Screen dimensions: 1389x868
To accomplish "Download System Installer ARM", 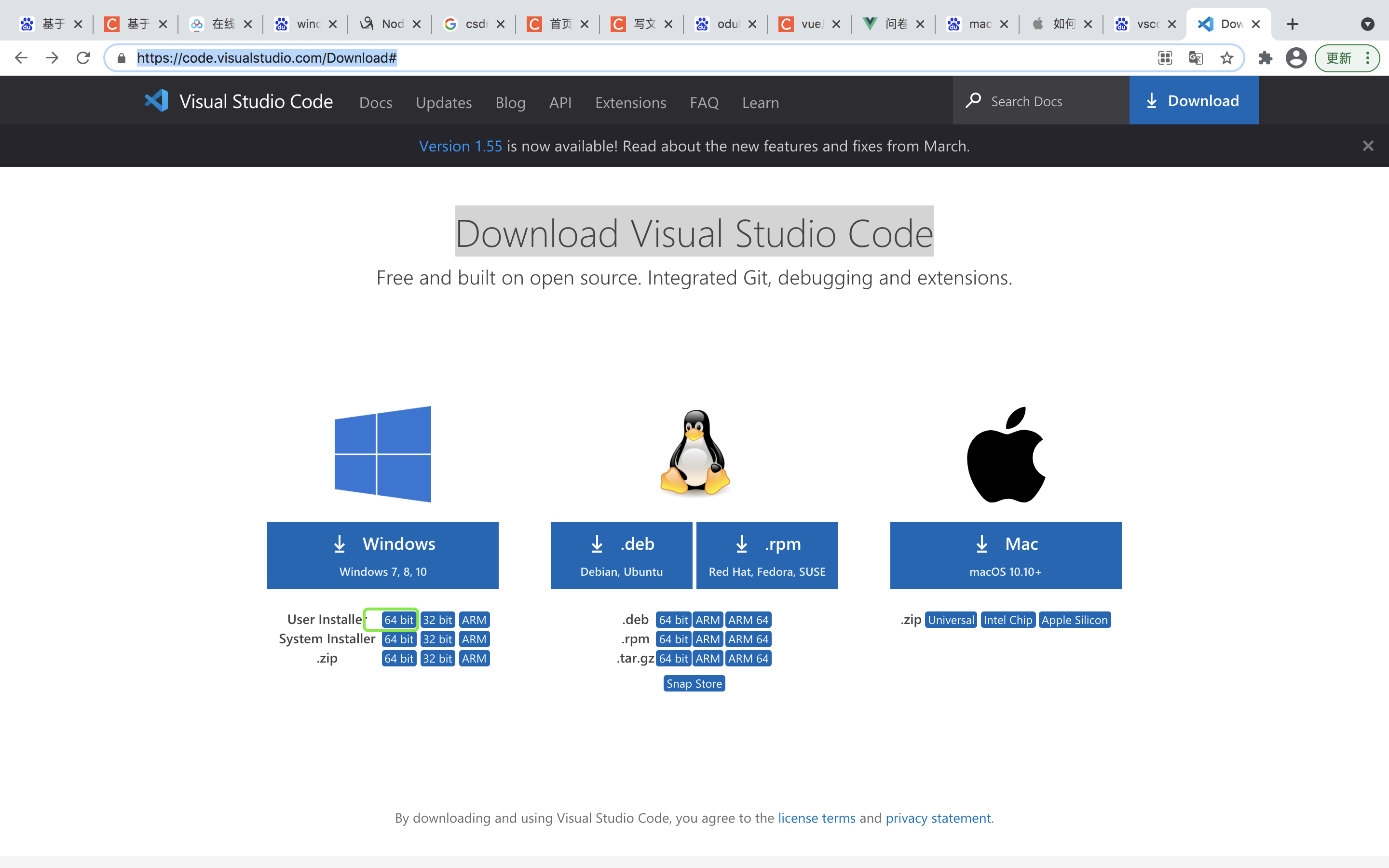I will pos(474,639).
